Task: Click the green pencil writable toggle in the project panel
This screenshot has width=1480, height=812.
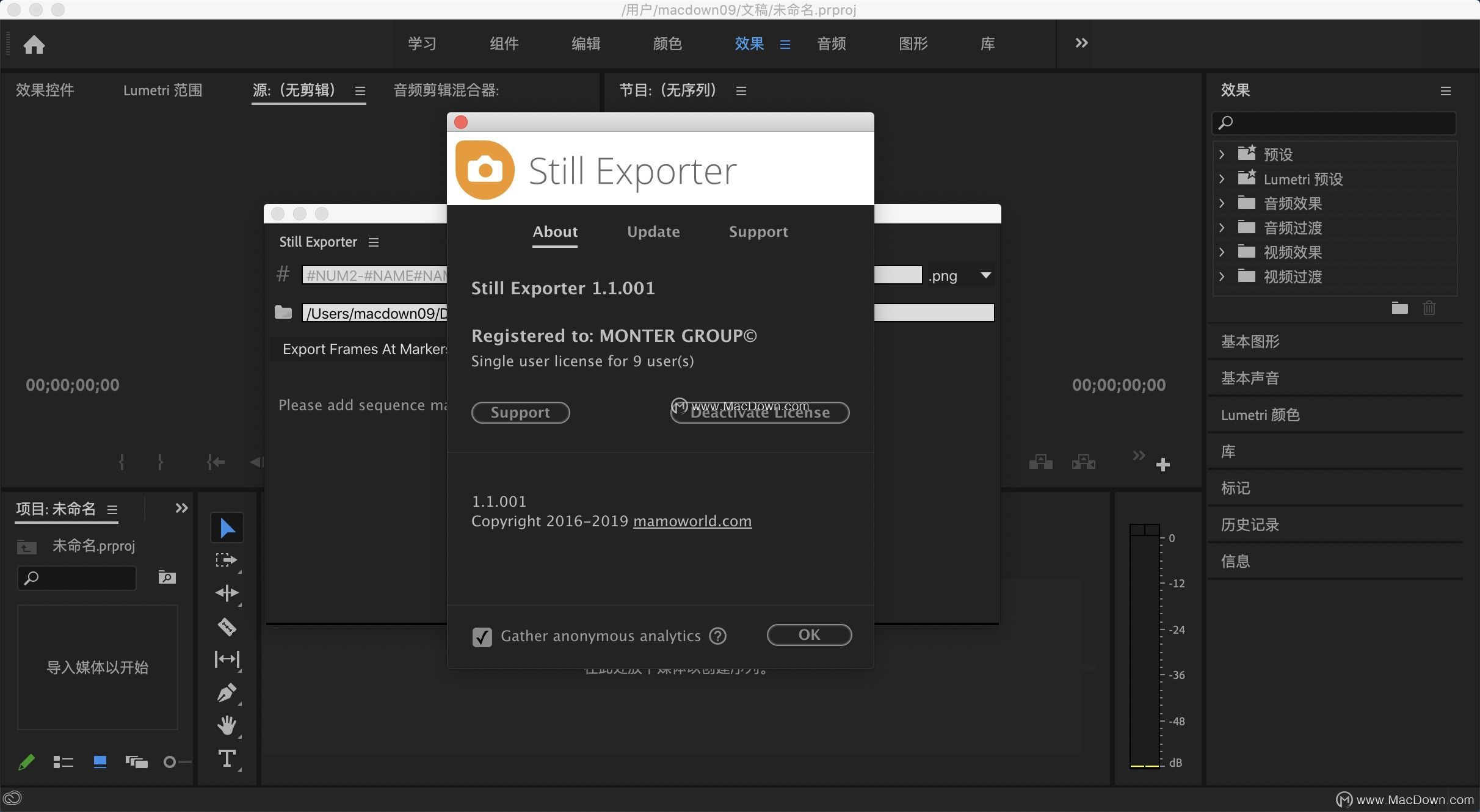Action: [27, 762]
